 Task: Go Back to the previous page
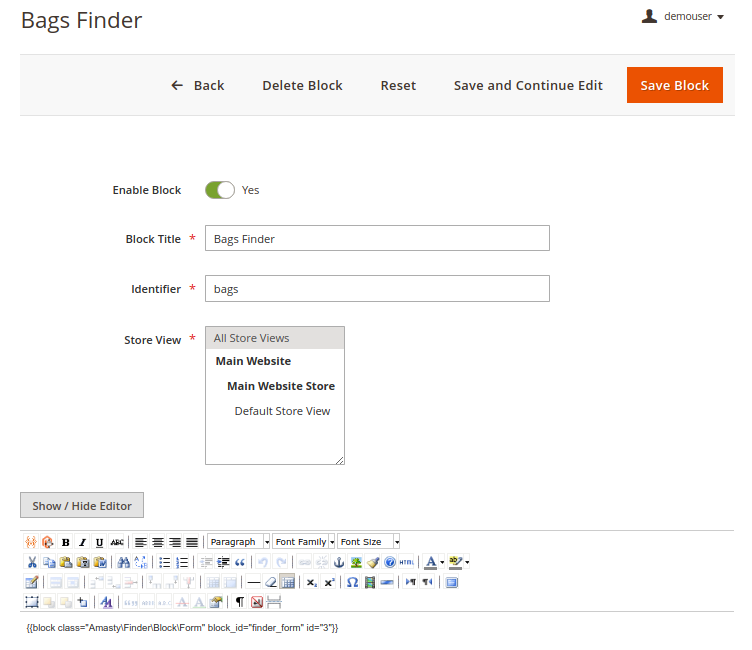[x=198, y=85]
